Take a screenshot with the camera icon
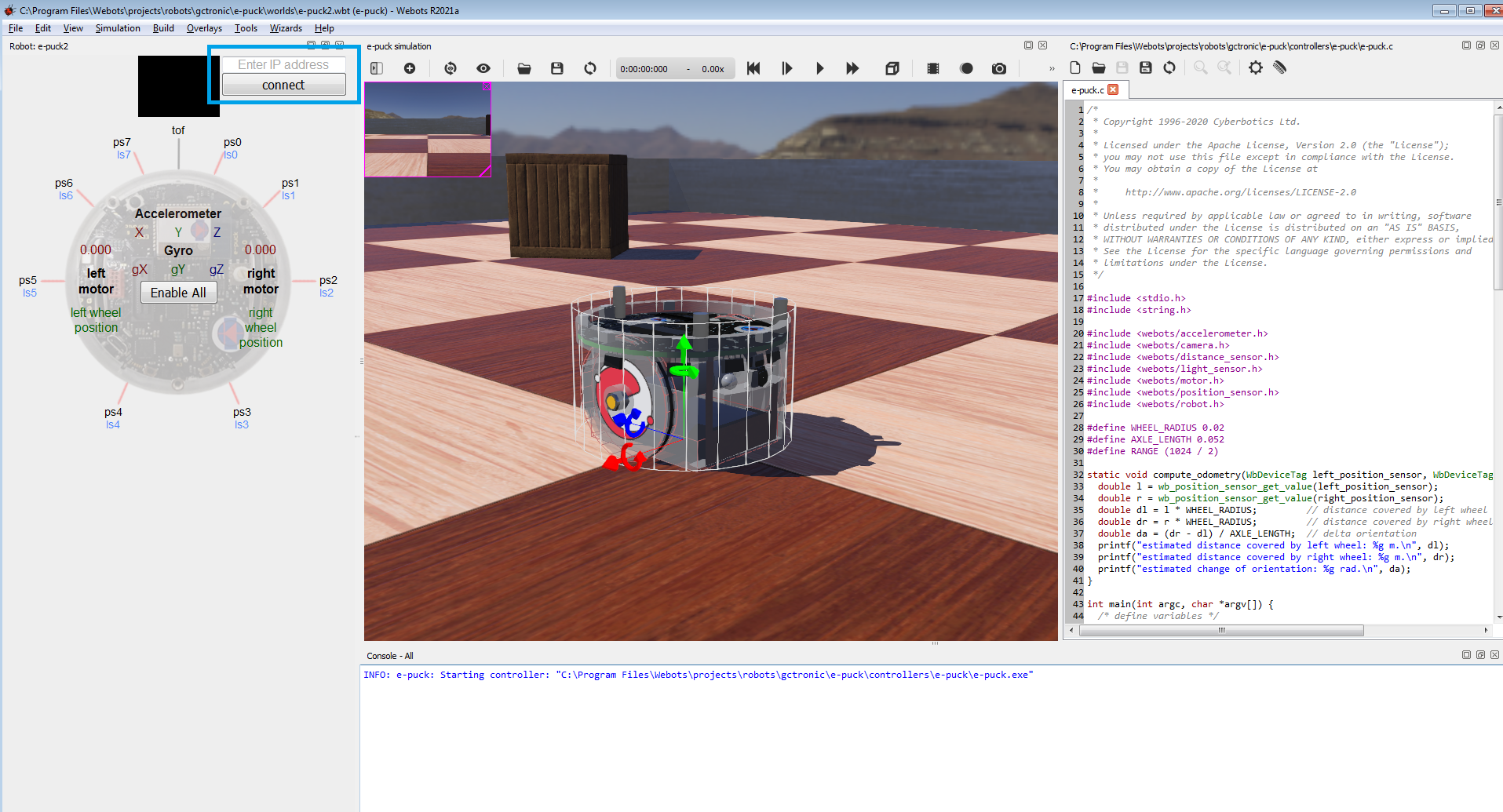Screen dimensions: 1503x812 pyautogui.click(x=999, y=69)
